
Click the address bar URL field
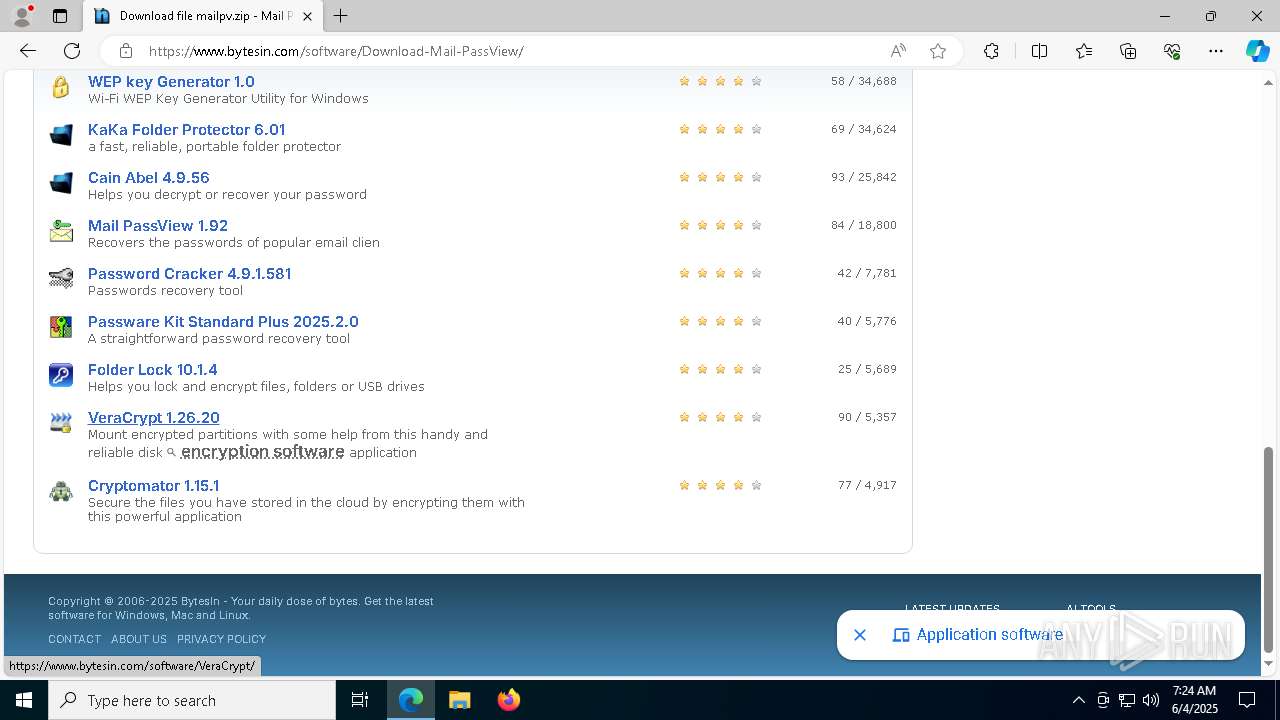(510, 51)
